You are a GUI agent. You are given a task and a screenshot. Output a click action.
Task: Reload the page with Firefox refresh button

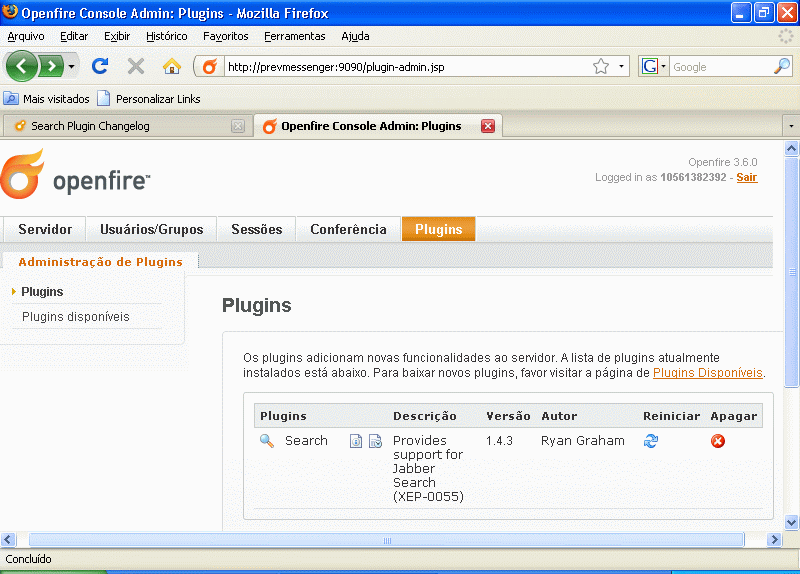(100, 67)
